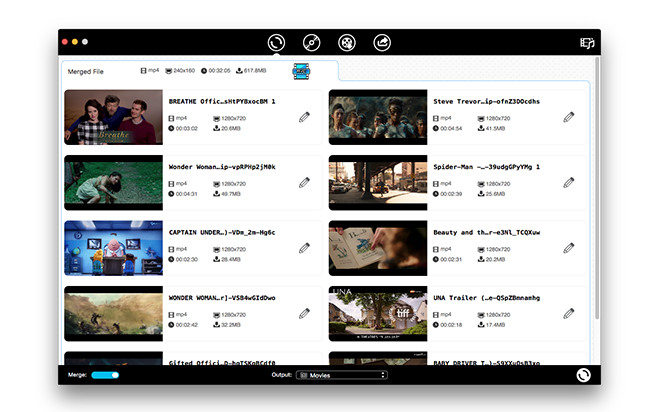Click the title UNA Trailer (..e-QSpZBmnamhg
The image size is (658, 412).
tap(486, 298)
